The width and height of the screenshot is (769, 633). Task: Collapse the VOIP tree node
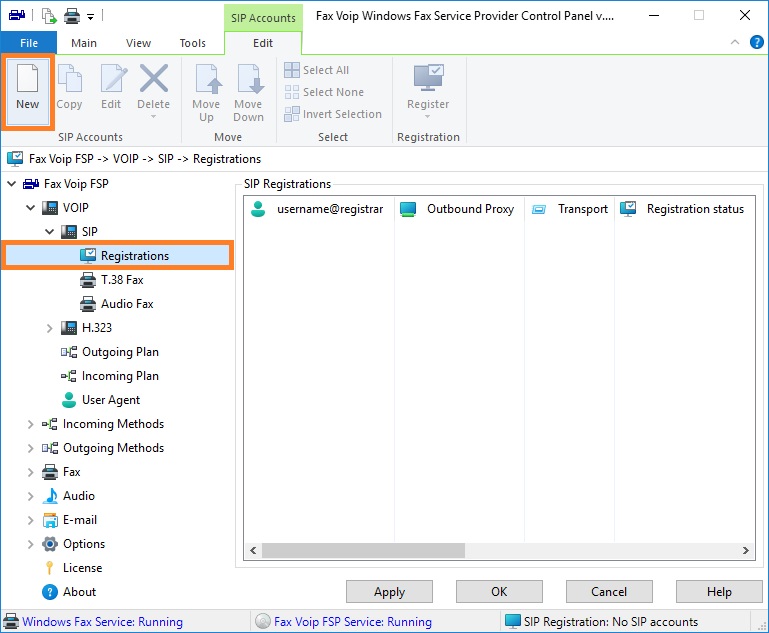30,208
